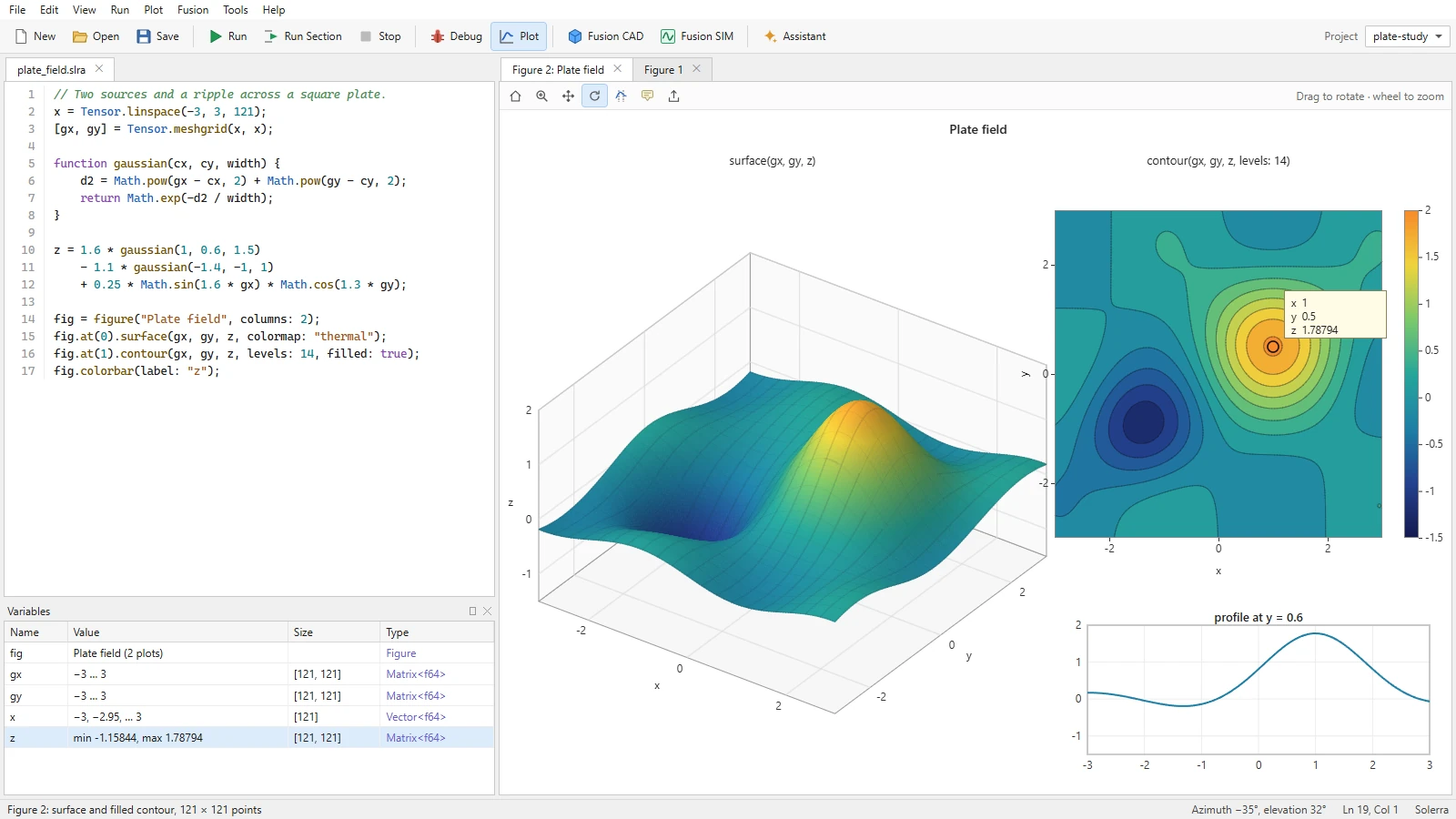
Task: Open the Assistant
Action: pos(795,36)
